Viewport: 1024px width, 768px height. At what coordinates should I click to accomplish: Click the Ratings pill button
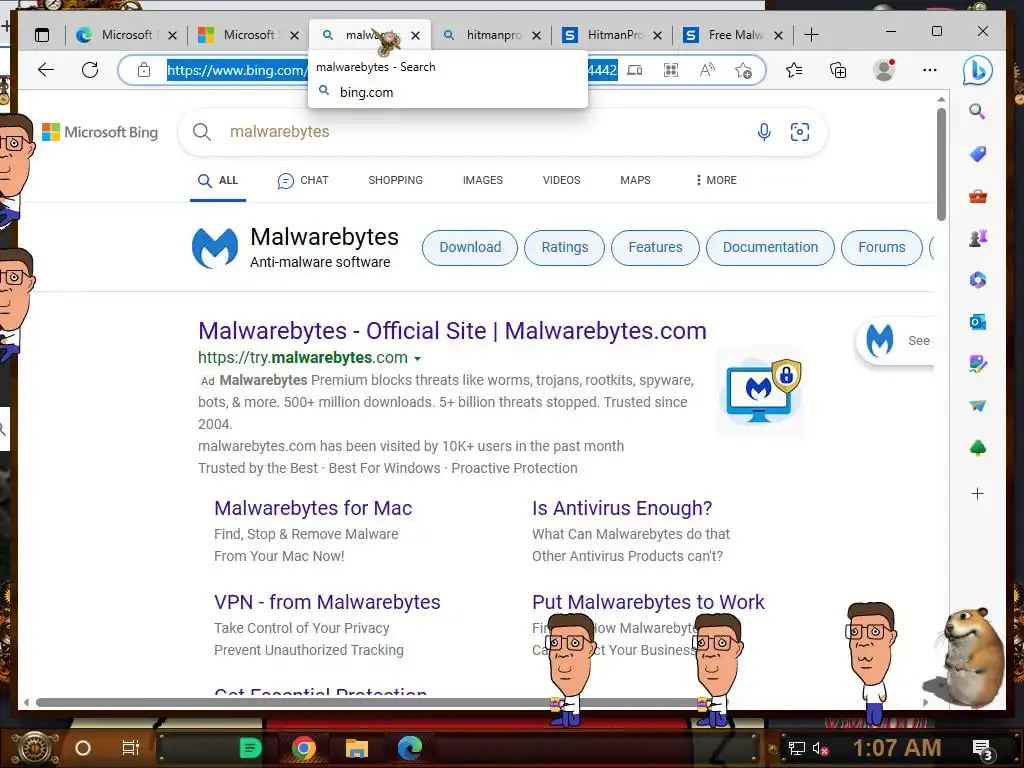(x=564, y=248)
